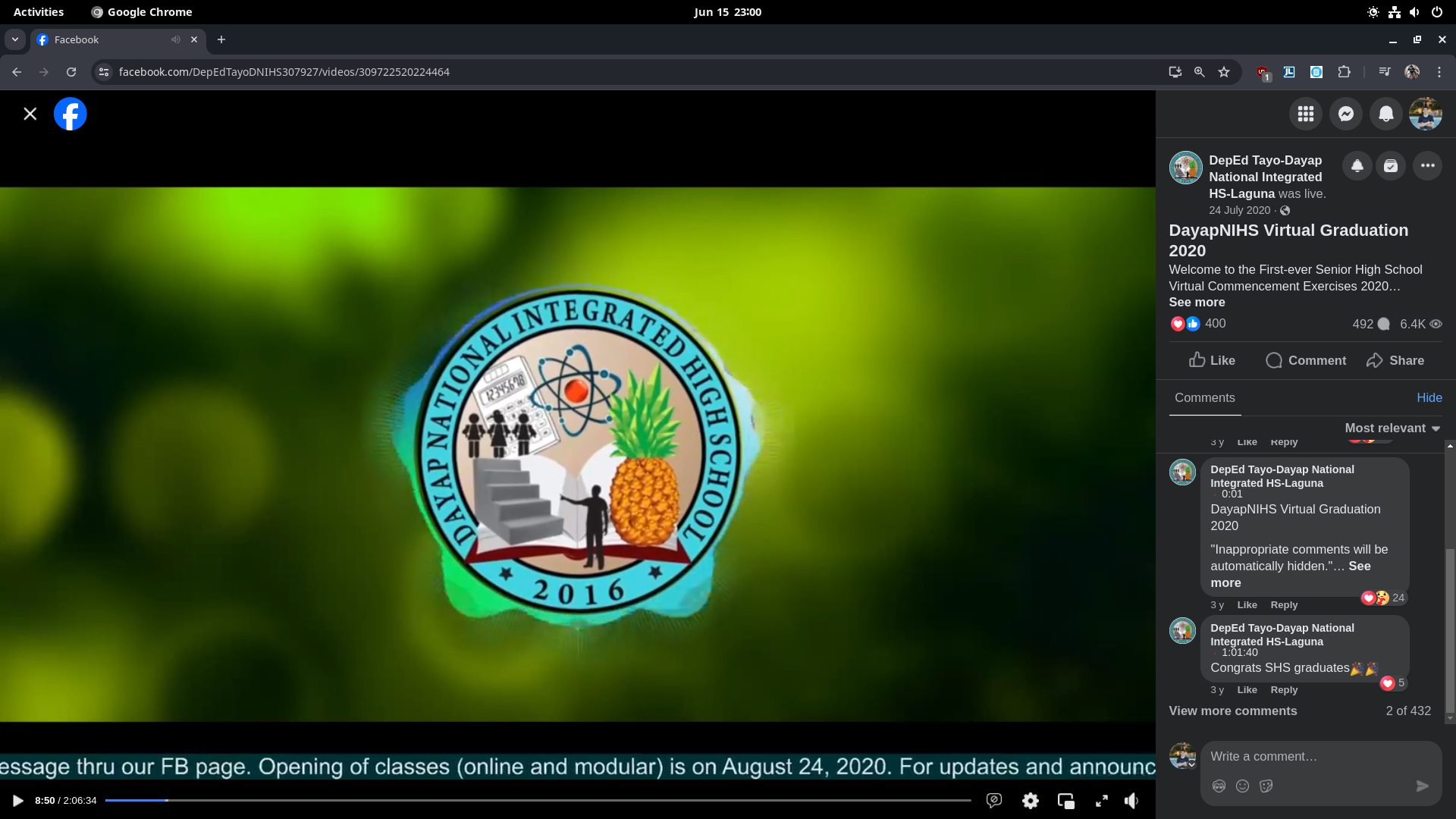Screen dimensions: 1456x819
Task: Insert an avatar sticker in comment
Action: pyautogui.click(x=1219, y=786)
